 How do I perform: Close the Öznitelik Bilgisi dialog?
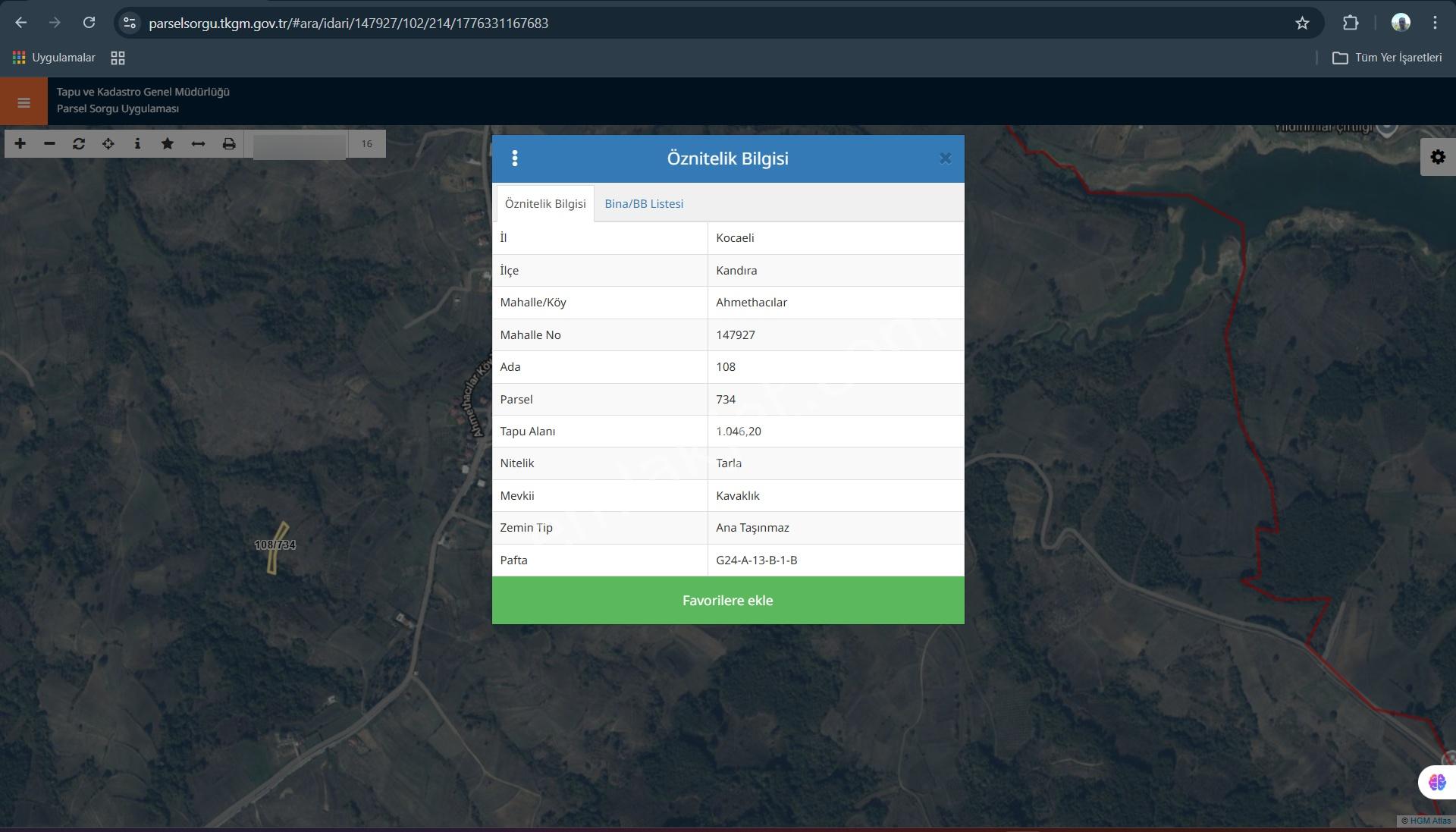tap(945, 159)
